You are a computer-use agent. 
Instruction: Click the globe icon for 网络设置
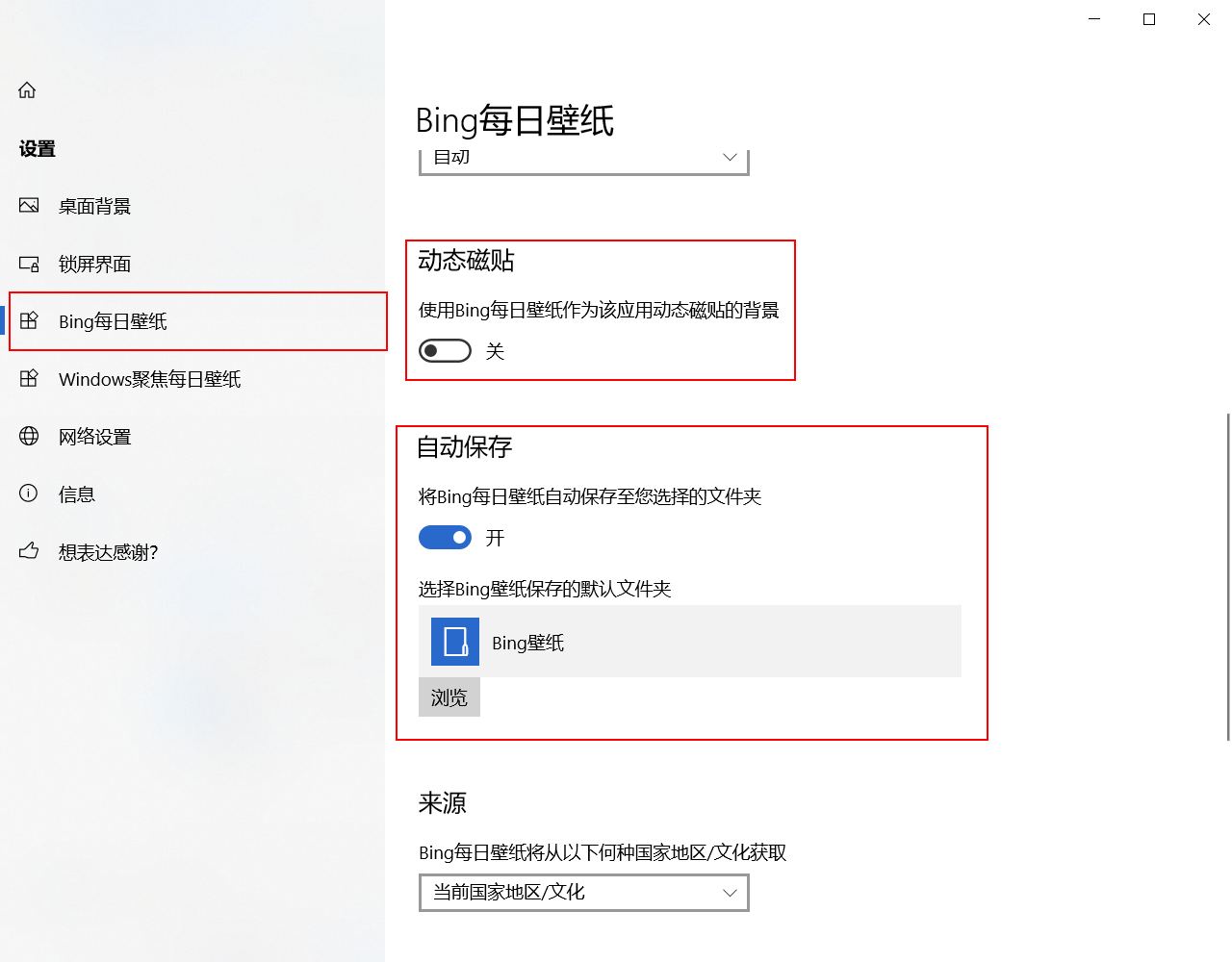point(29,437)
